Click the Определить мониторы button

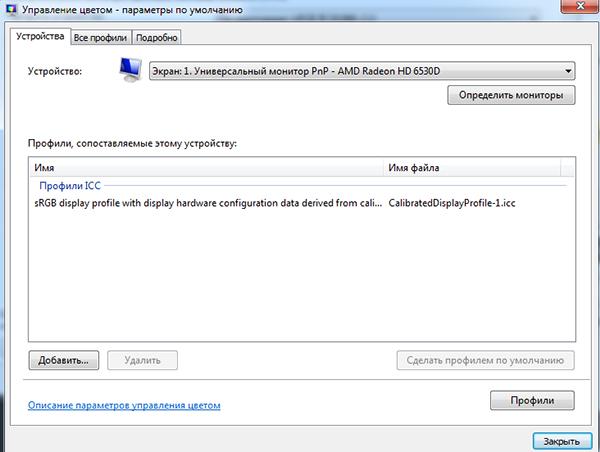pyautogui.click(x=511, y=95)
